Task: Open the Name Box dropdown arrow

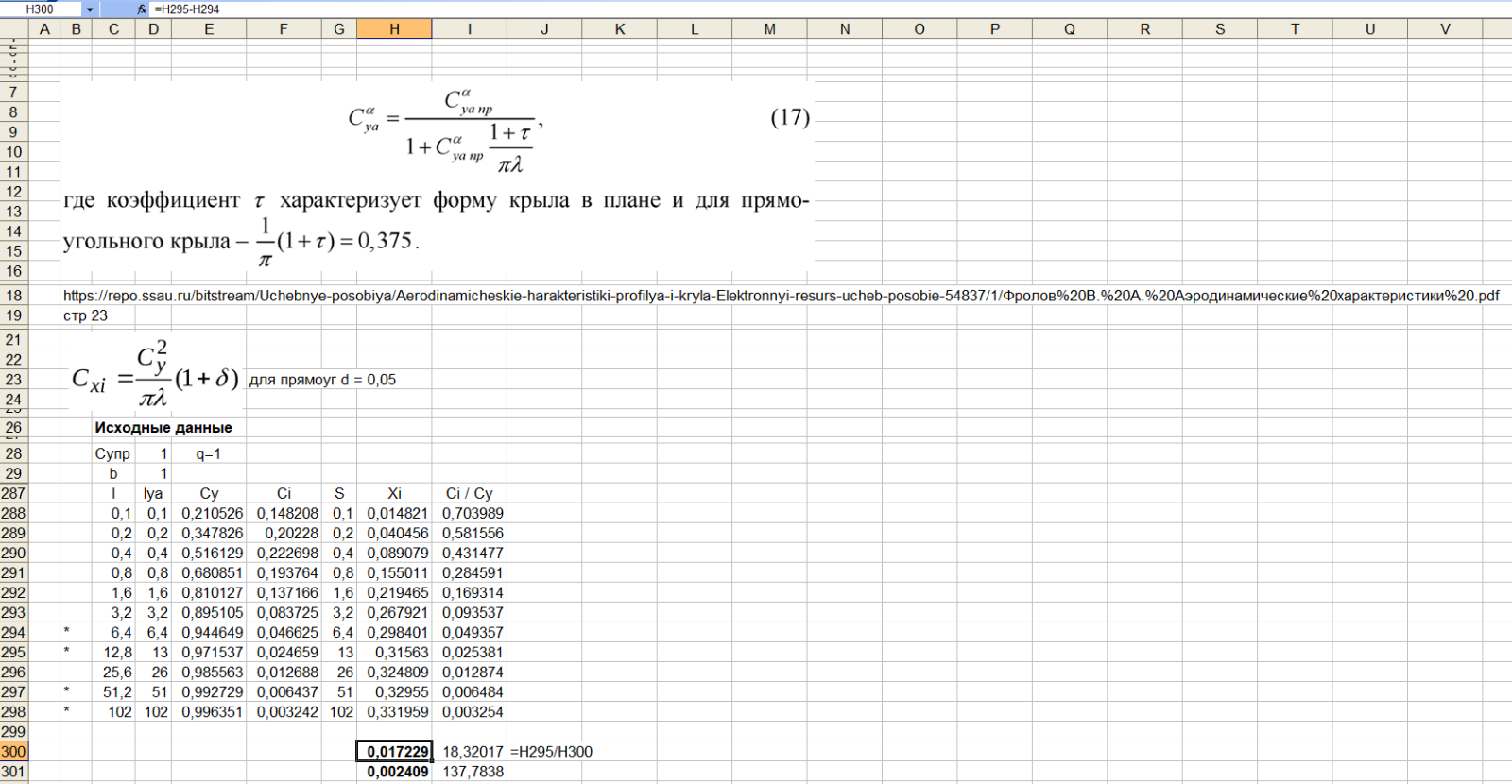Action: [x=90, y=9]
